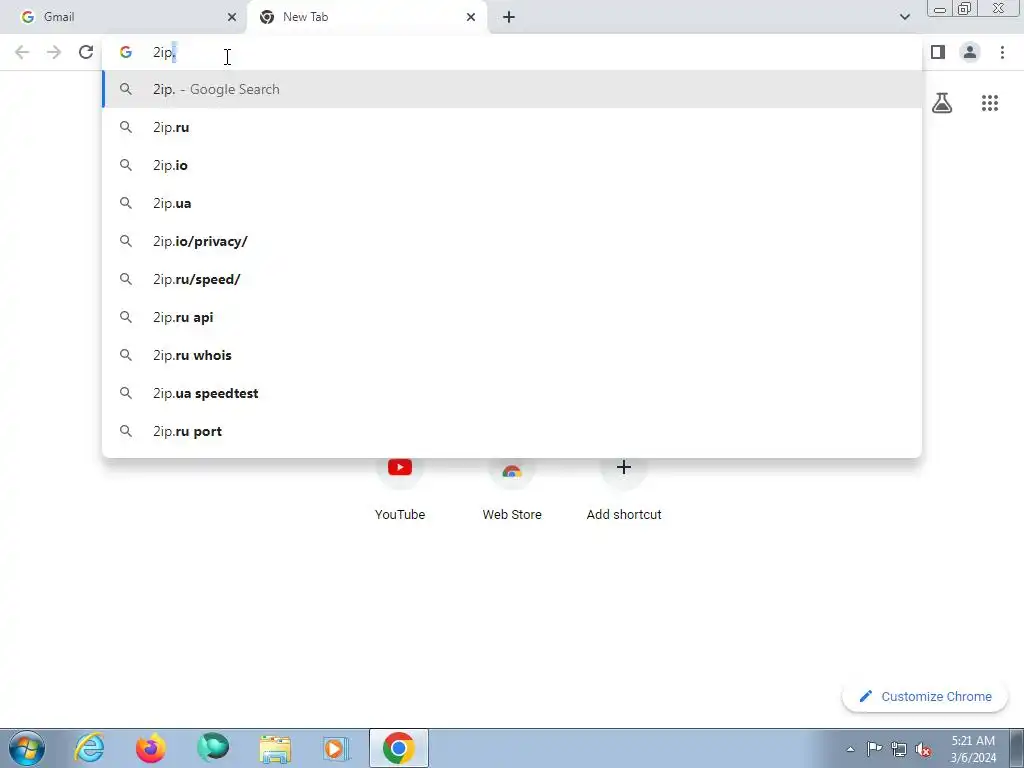
Task: Click the Customize Chrome button
Action: tap(925, 696)
